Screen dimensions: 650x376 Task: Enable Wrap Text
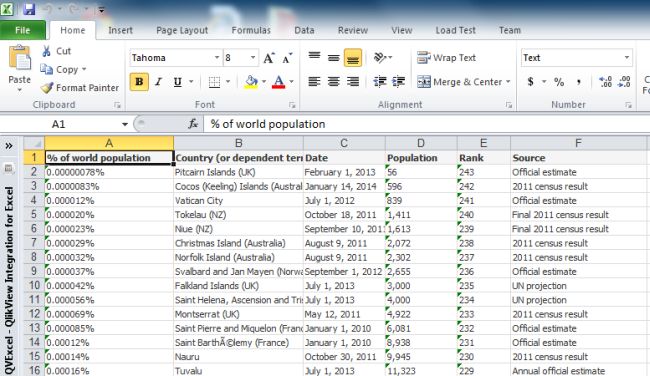[446, 58]
